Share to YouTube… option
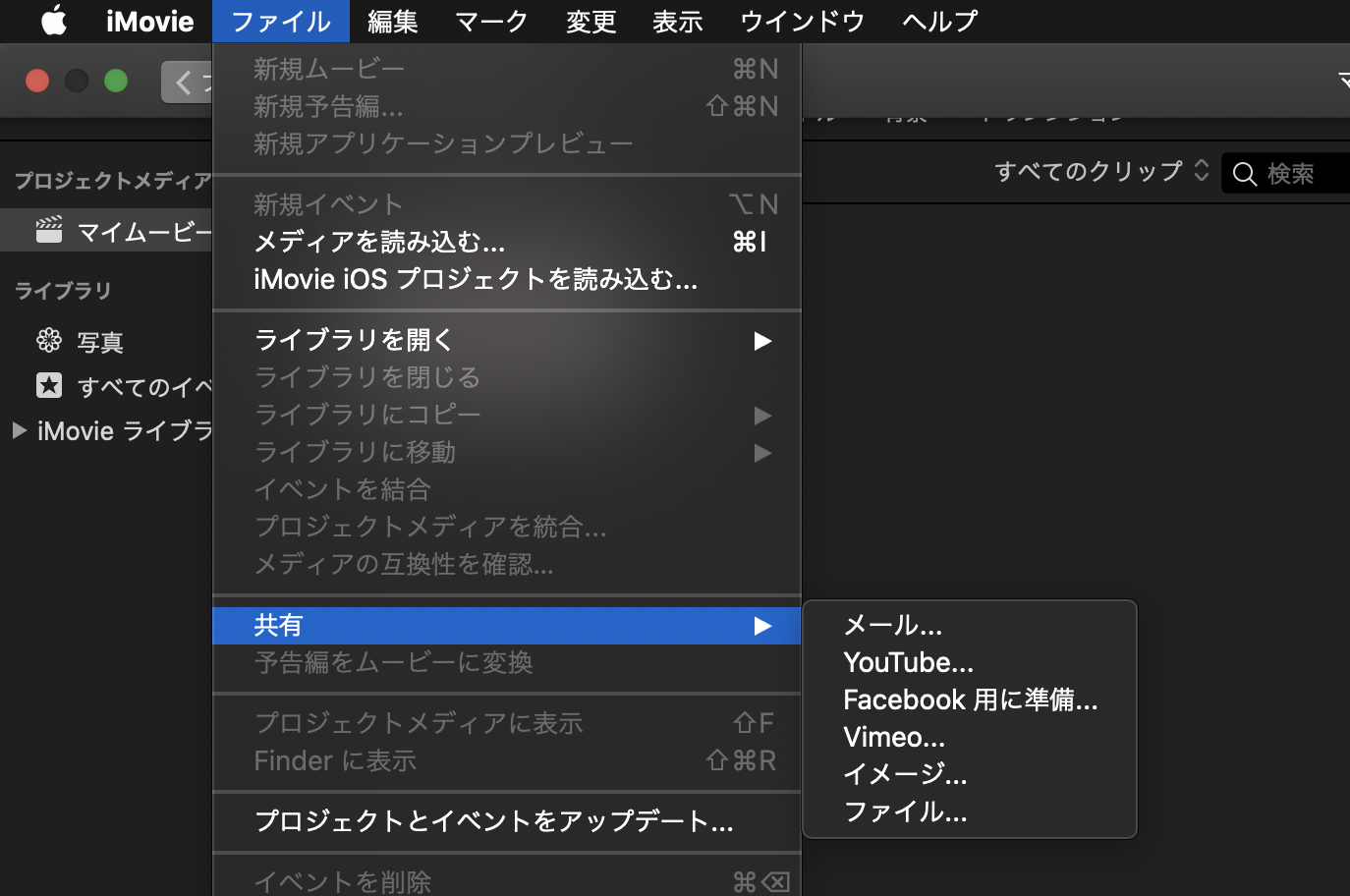The width and height of the screenshot is (1350, 896). coord(970,662)
